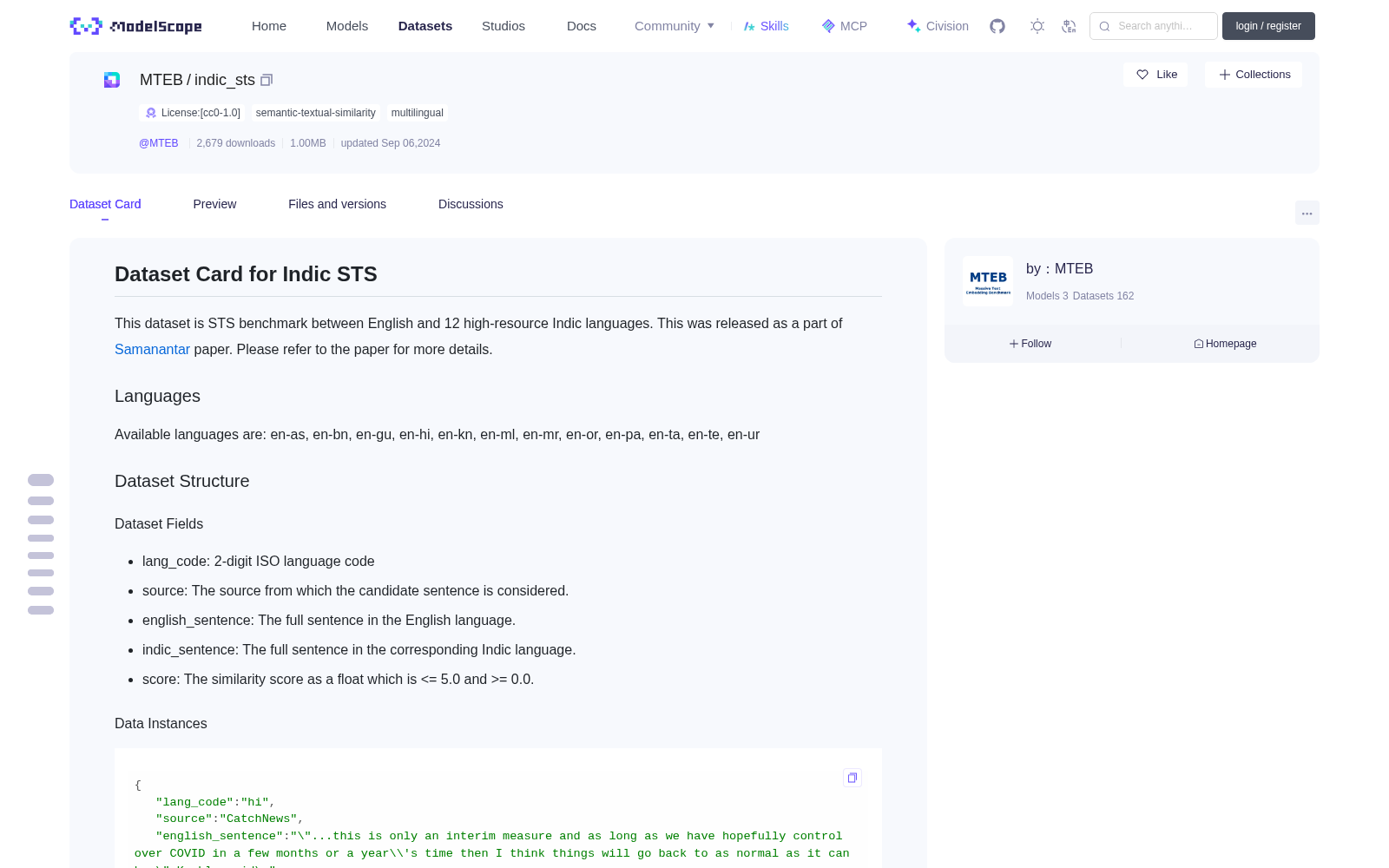Jump using the first outline marker
This screenshot has height=868, width=1389.
[x=41, y=480]
